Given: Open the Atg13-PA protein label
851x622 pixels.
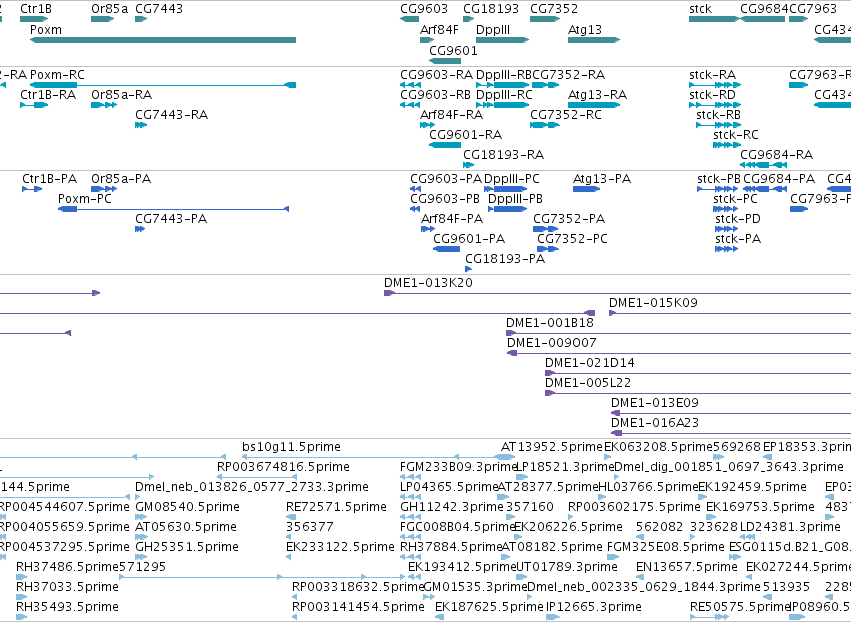Looking at the screenshot, I should (x=602, y=179).
